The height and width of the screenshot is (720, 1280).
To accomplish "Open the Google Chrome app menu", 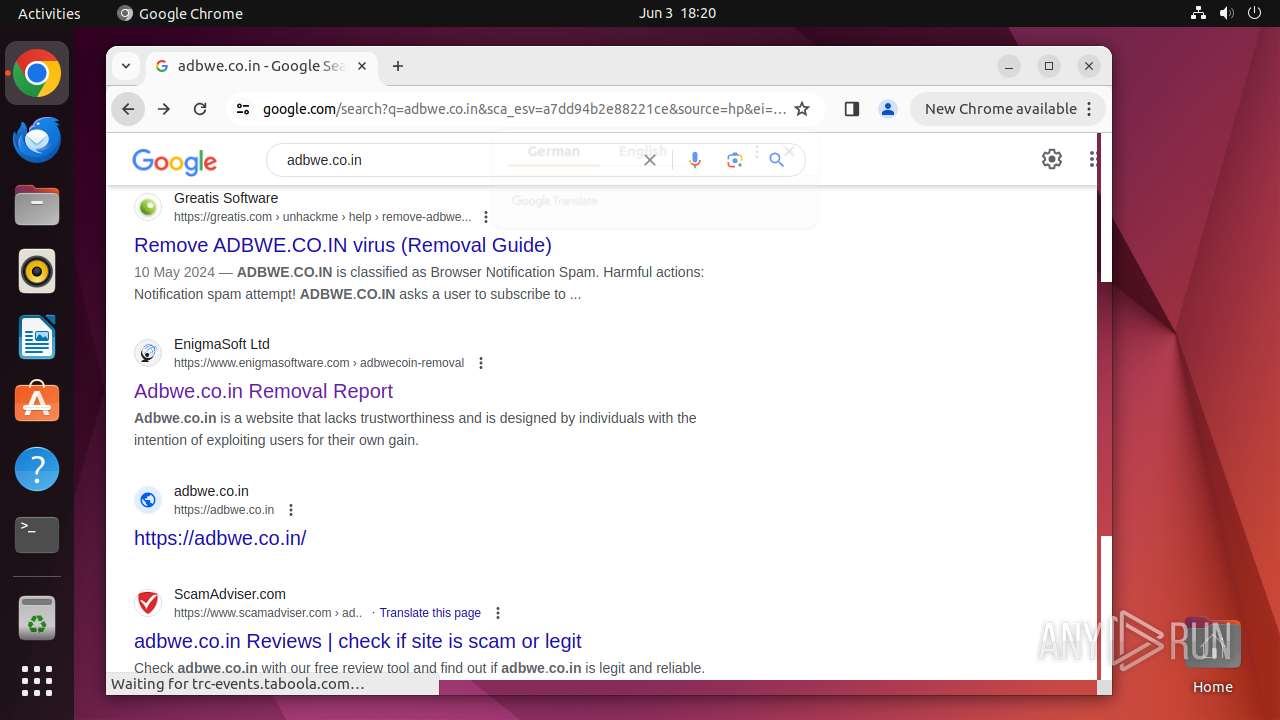I will point(181,13).
